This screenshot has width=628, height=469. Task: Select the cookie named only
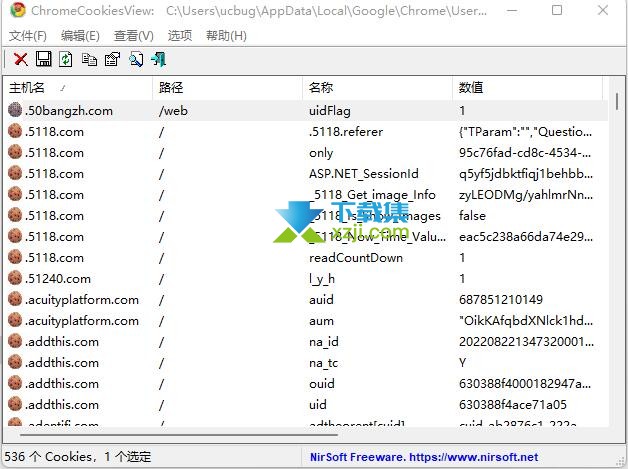(321, 153)
